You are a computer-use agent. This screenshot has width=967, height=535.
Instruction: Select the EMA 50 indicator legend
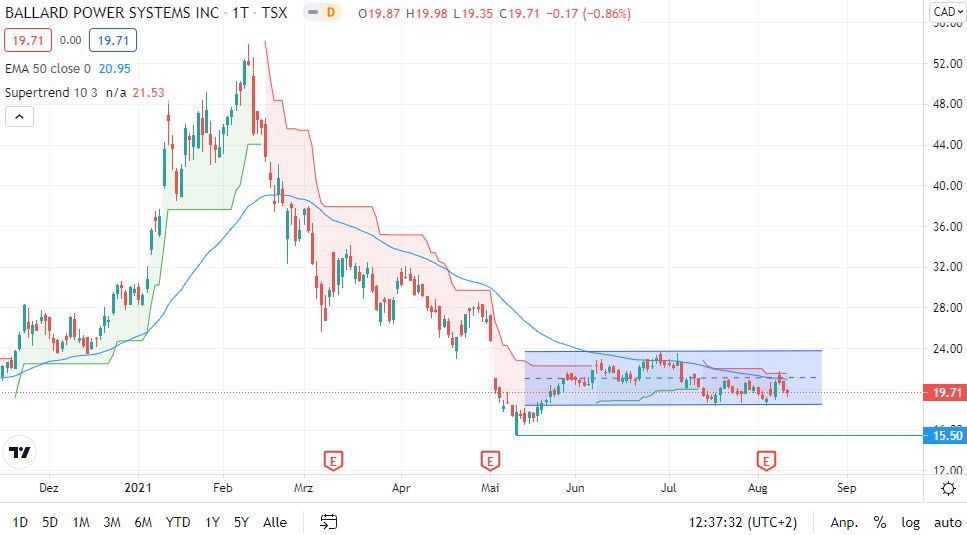(48, 68)
